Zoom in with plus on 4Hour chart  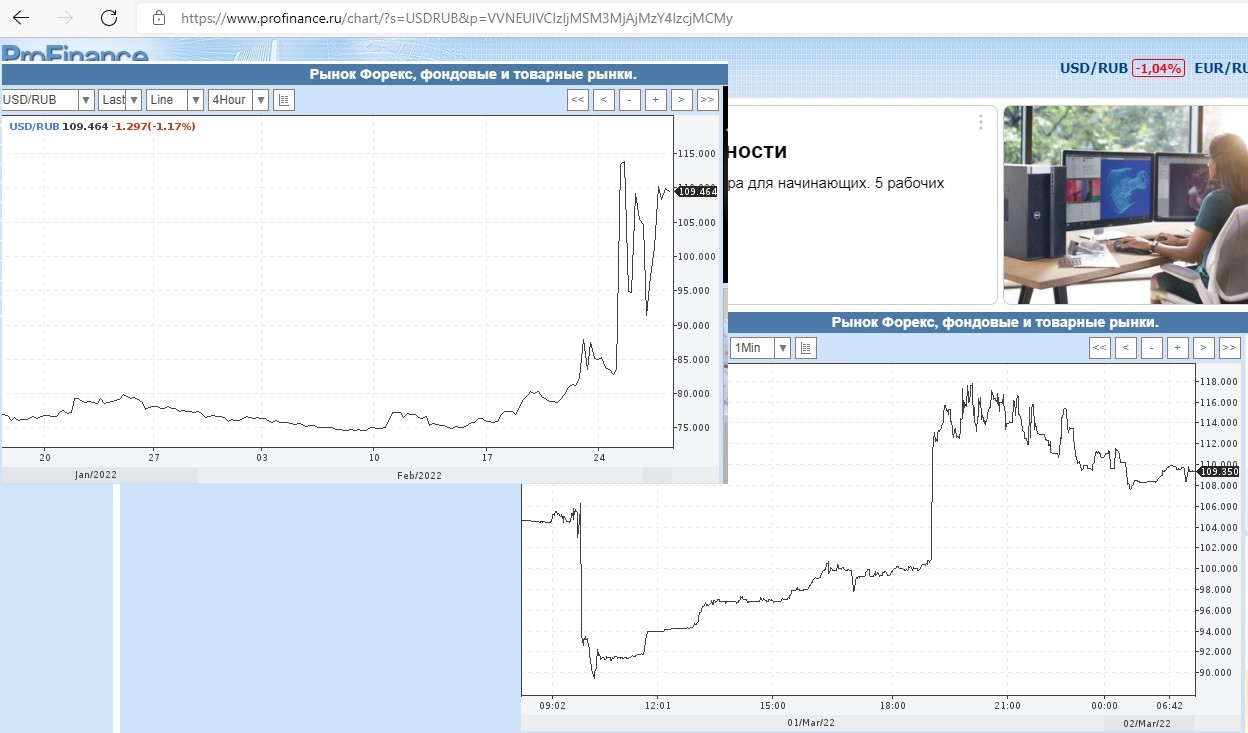(x=656, y=99)
